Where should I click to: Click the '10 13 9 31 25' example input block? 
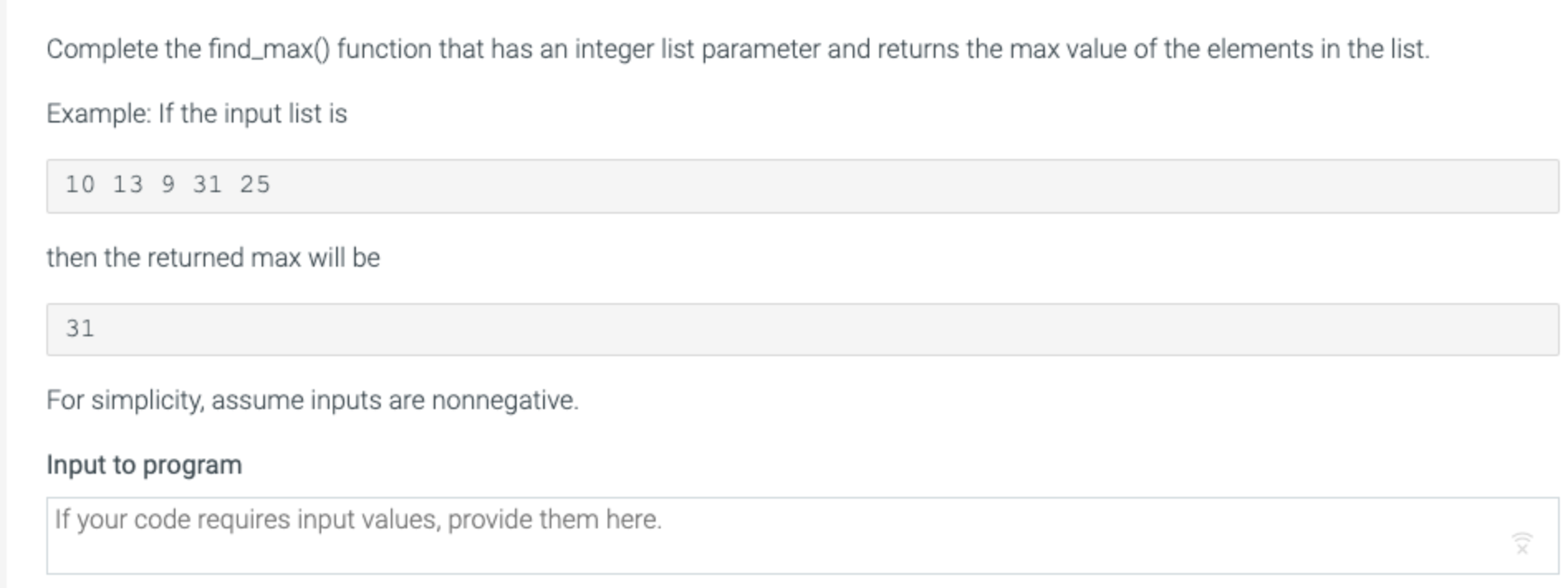[x=802, y=186]
